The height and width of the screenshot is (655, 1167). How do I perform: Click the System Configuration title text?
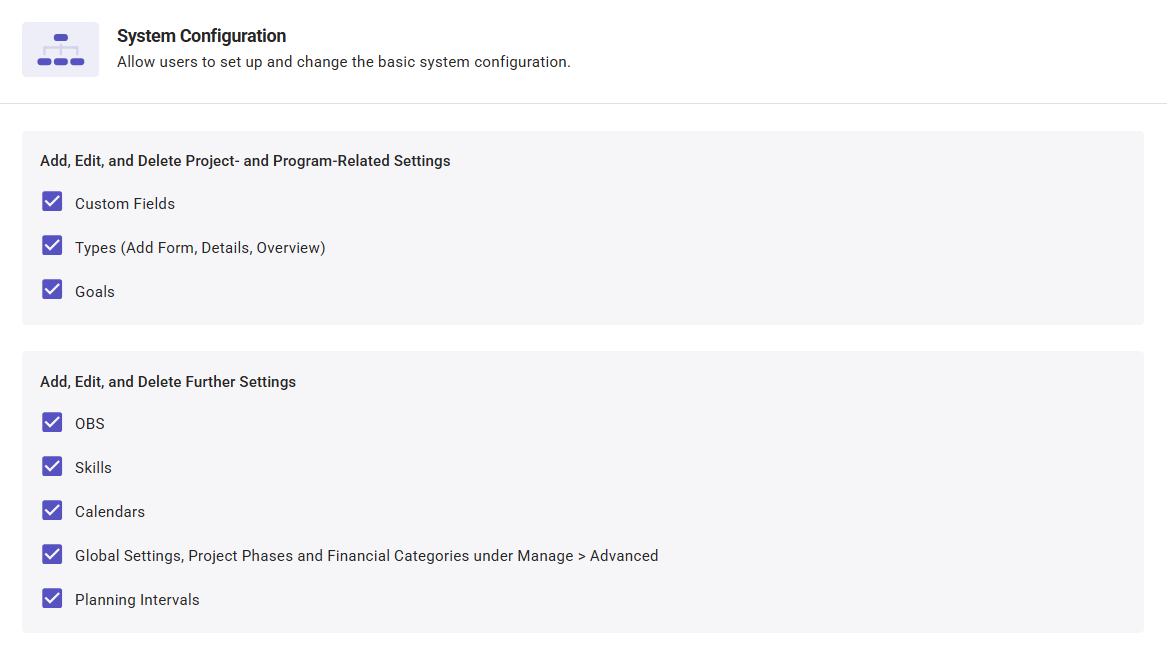(x=201, y=36)
